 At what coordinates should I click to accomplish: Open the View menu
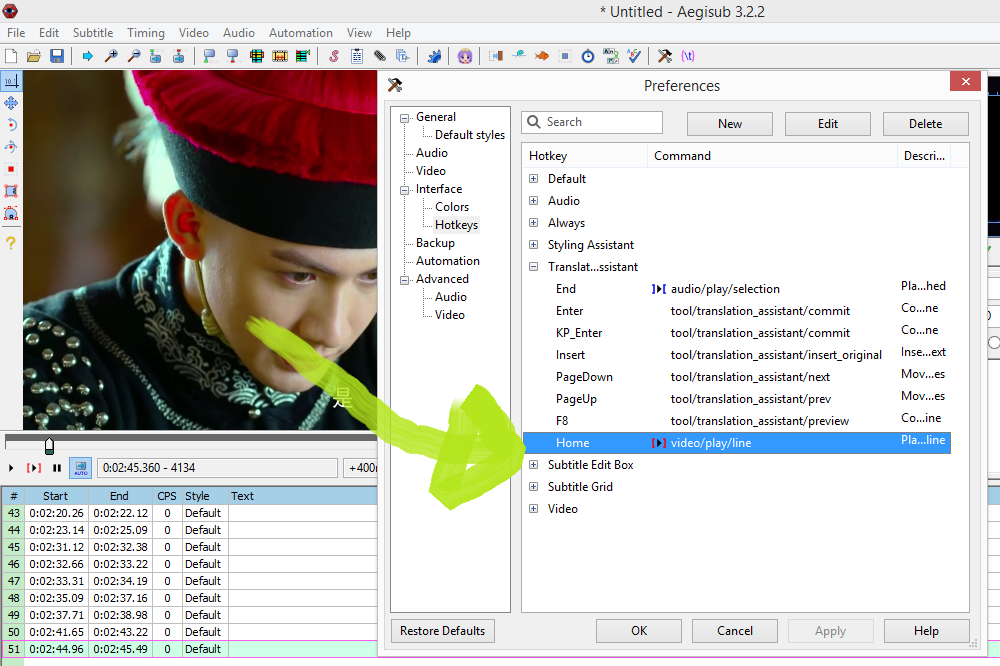359,33
